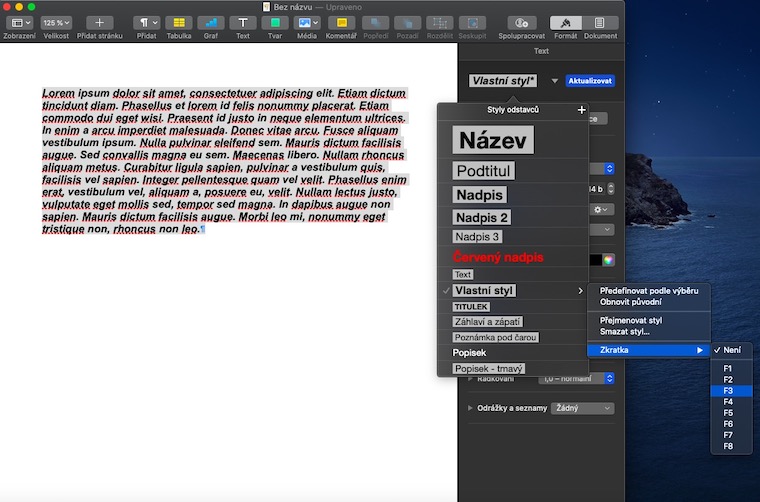This screenshot has height=502, width=760.
Task: Apply the Záhlaví a zápatí style
Action: point(487,322)
